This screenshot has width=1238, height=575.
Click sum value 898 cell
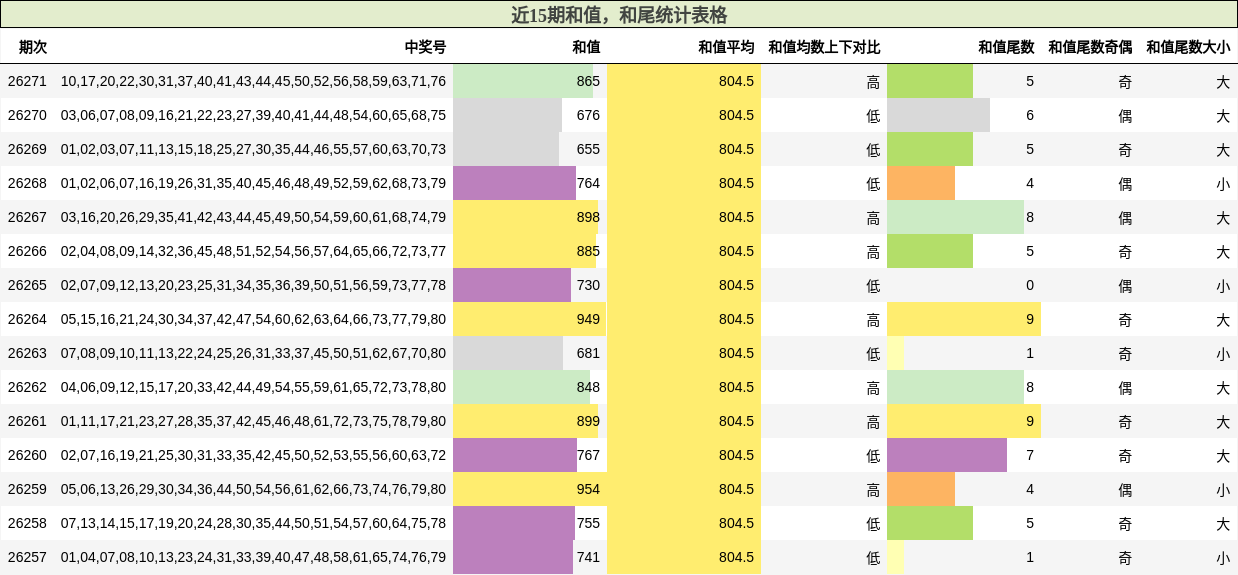pyautogui.click(x=530, y=217)
